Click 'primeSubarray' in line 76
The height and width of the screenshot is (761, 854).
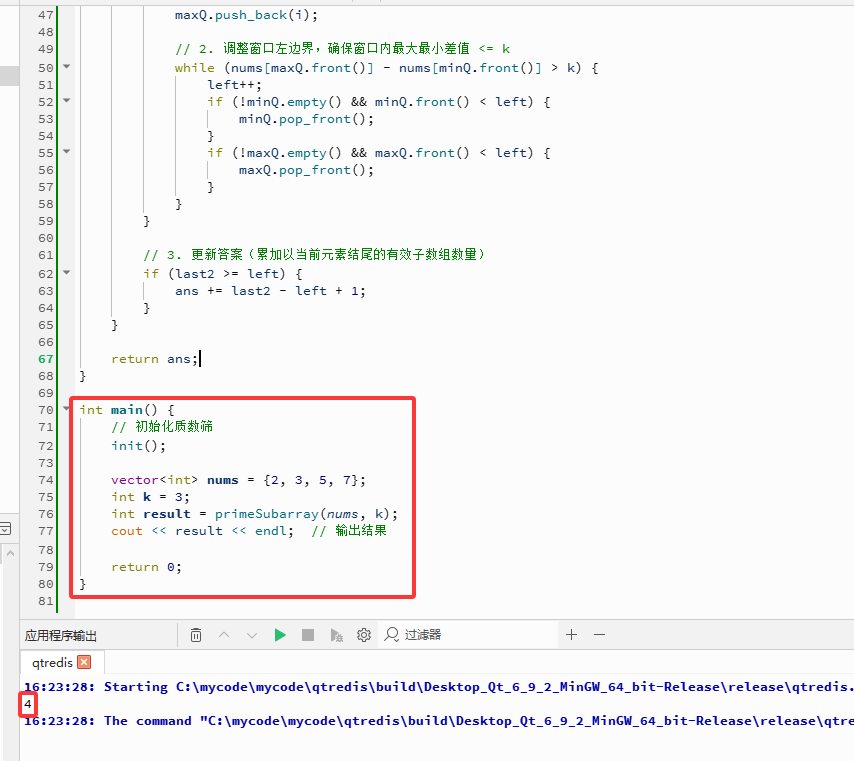click(x=266, y=514)
